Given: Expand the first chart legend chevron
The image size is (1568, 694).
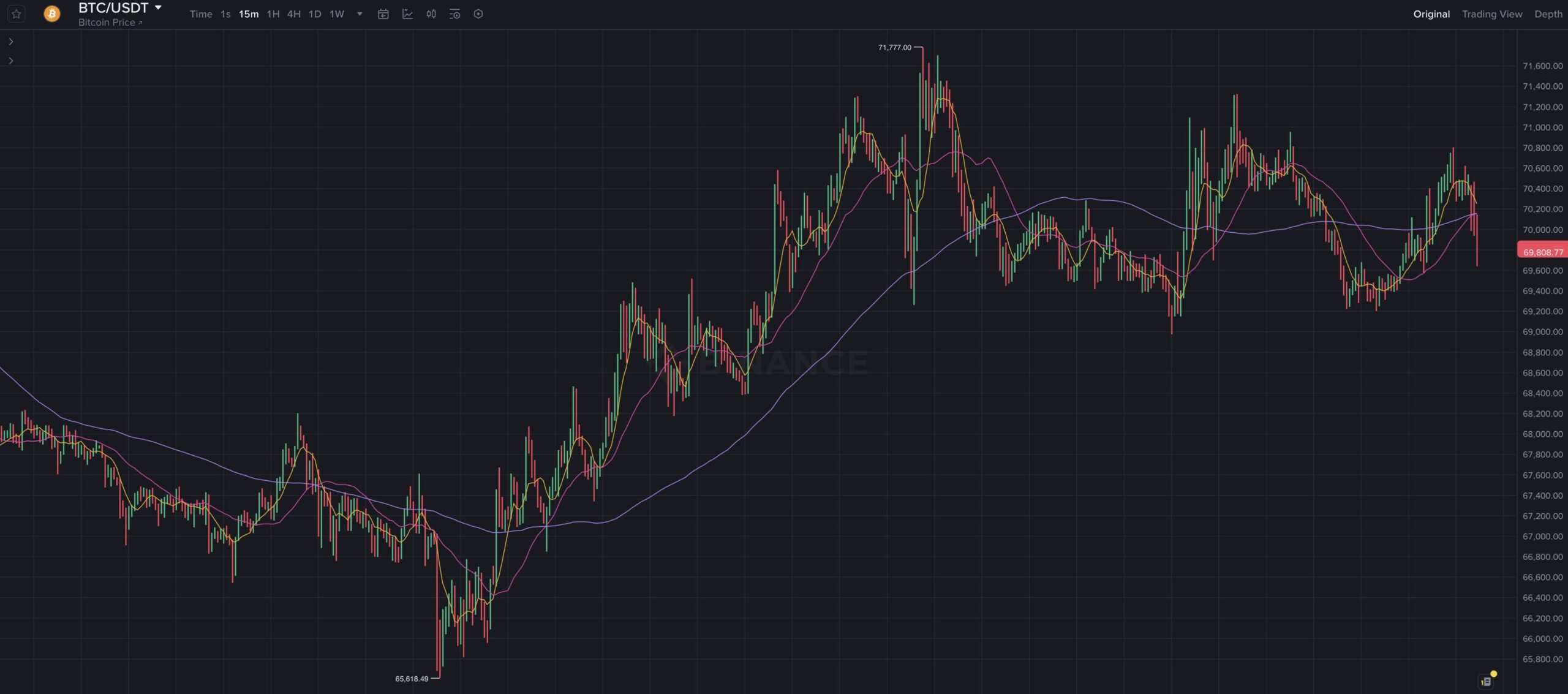Looking at the screenshot, I should click(x=11, y=42).
